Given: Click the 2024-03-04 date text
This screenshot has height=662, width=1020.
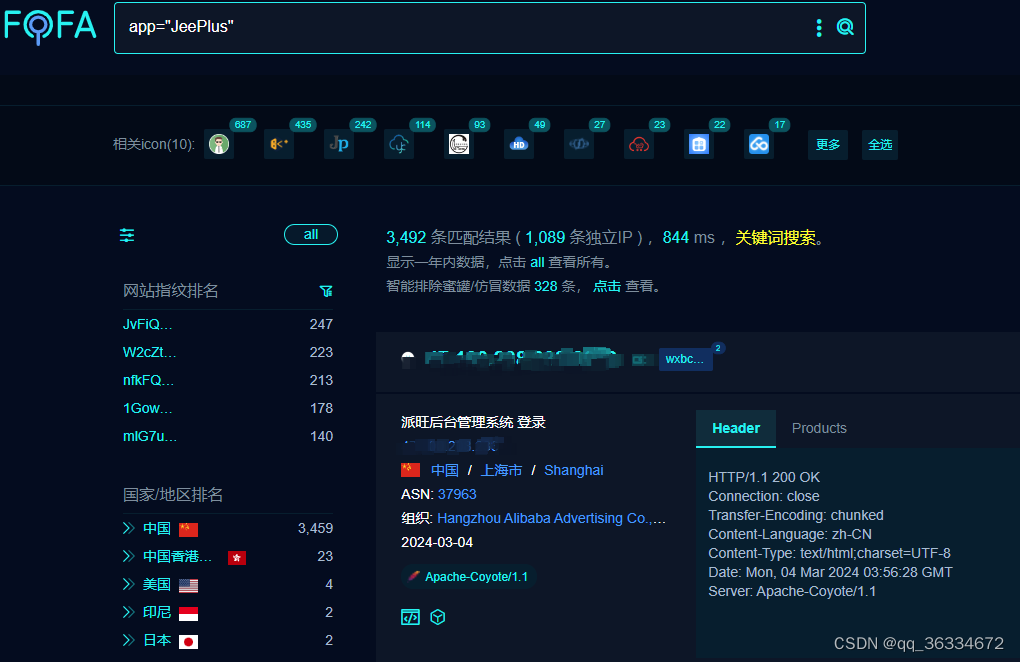Looking at the screenshot, I should 437,542.
